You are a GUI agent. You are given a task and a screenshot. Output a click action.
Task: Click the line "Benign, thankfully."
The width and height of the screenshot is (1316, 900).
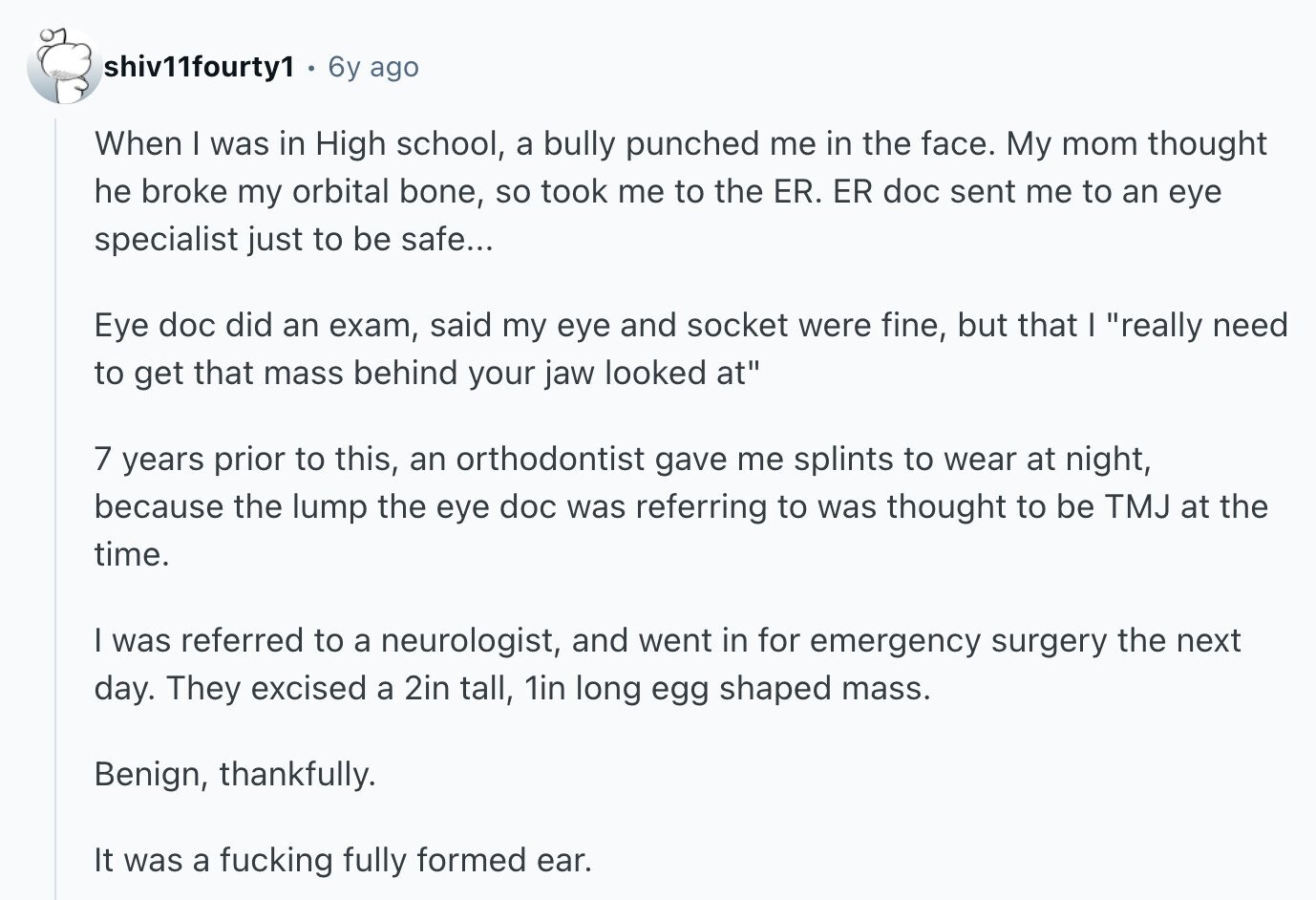235,774
